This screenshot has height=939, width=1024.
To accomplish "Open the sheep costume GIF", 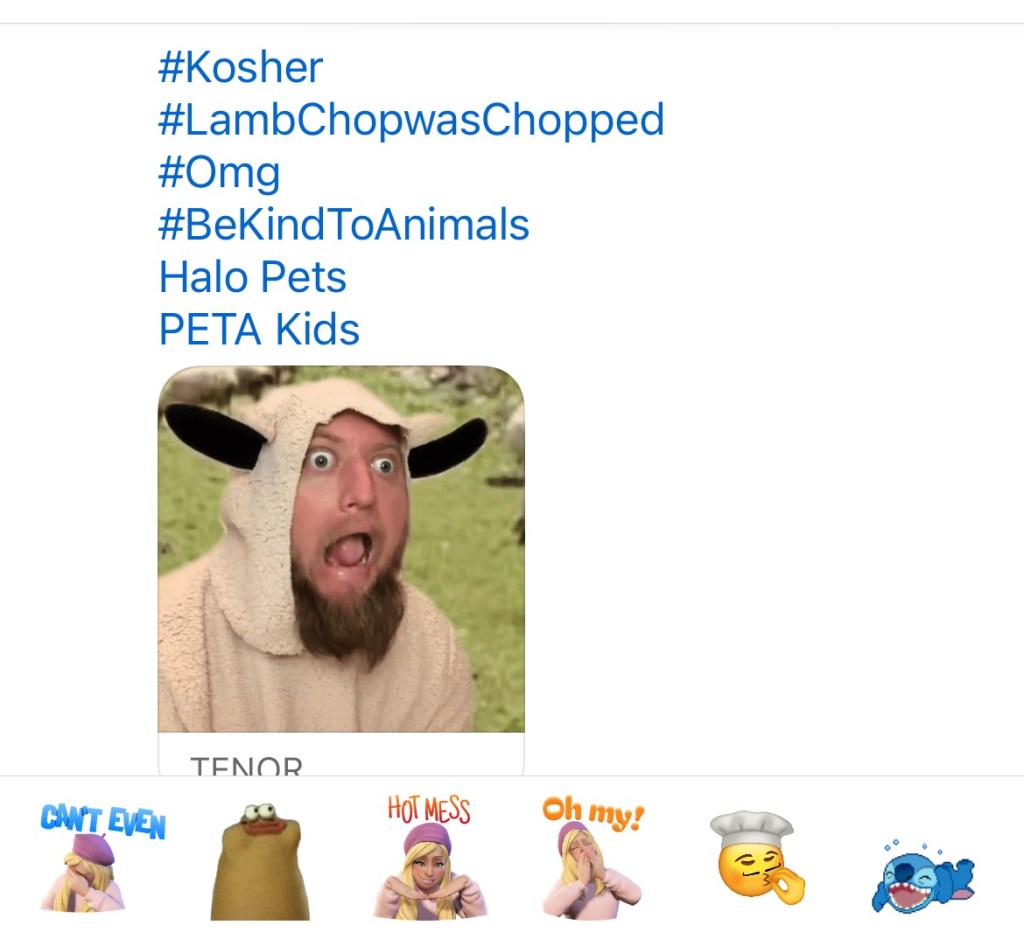I will click(x=341, y=548).
